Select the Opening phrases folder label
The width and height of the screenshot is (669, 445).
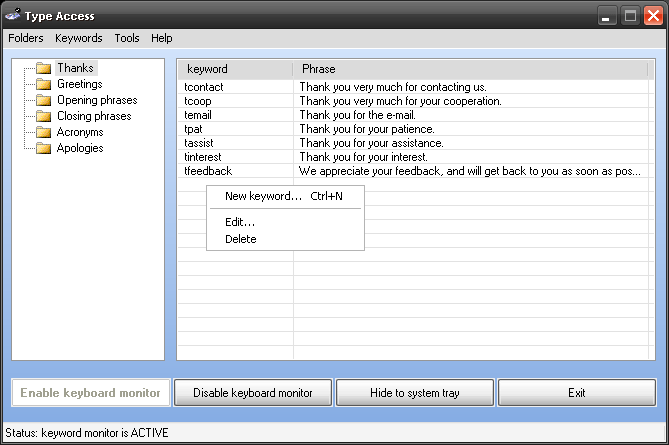coord(97,100)
